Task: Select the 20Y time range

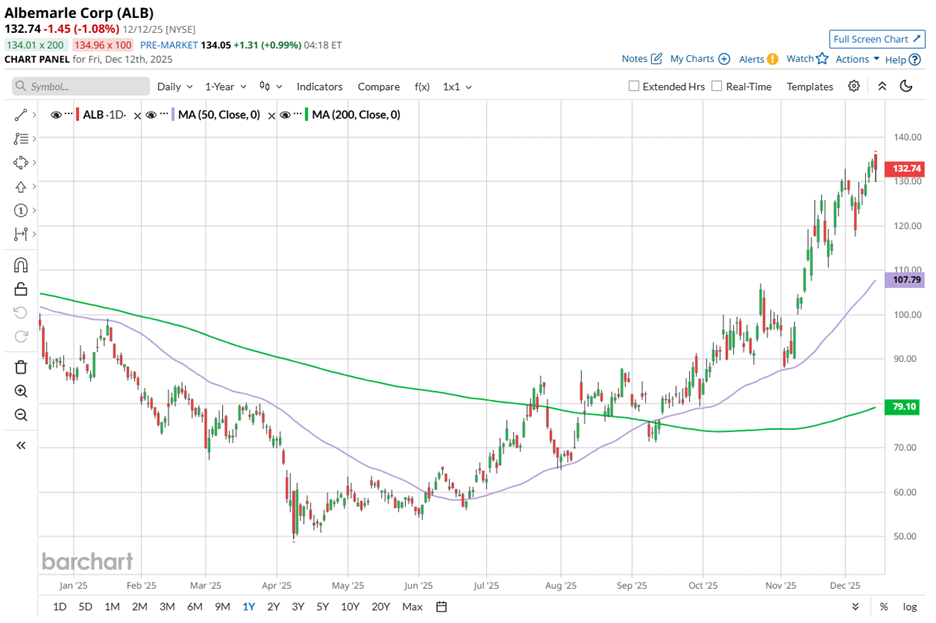Action: point(380,606)
